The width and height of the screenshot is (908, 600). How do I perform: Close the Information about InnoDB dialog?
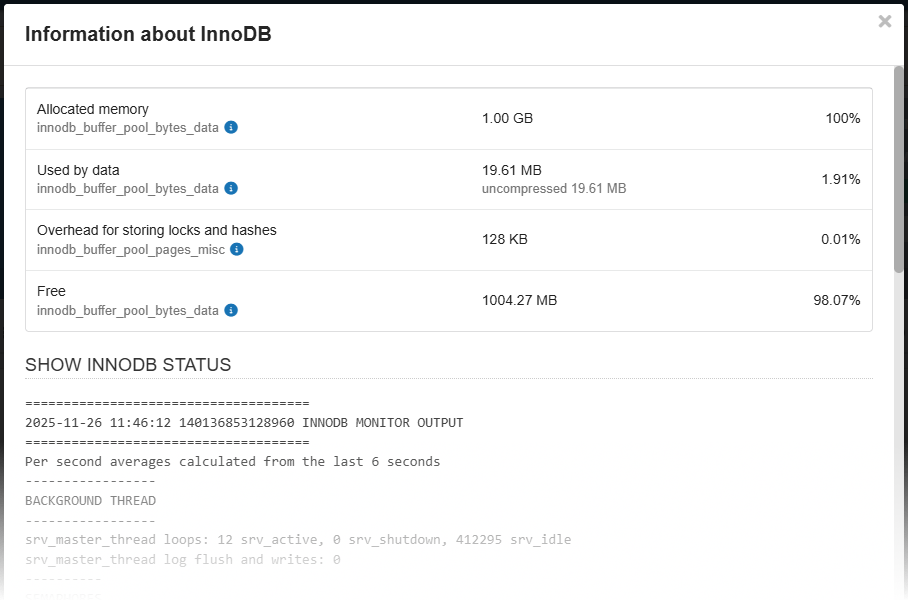pos(884,21)
